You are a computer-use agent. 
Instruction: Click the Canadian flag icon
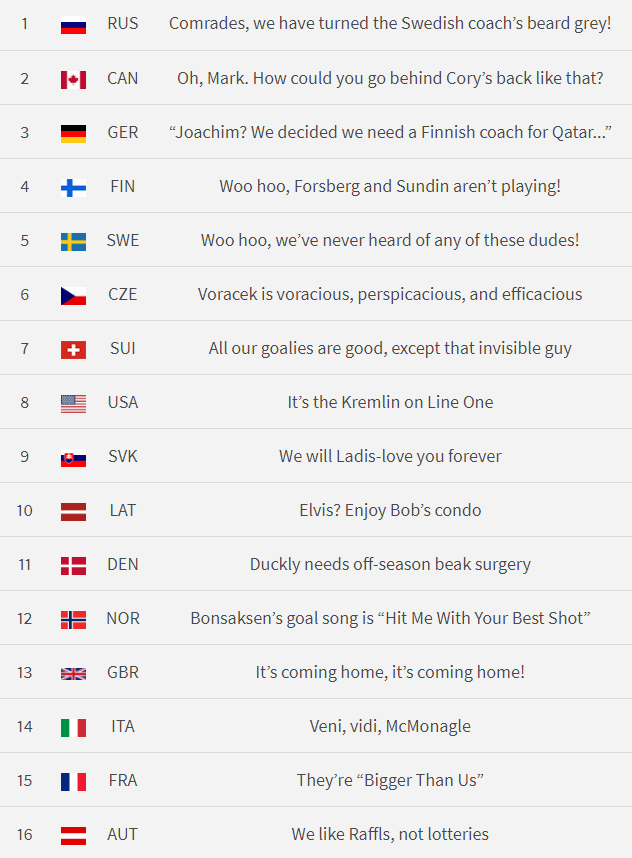73,78
